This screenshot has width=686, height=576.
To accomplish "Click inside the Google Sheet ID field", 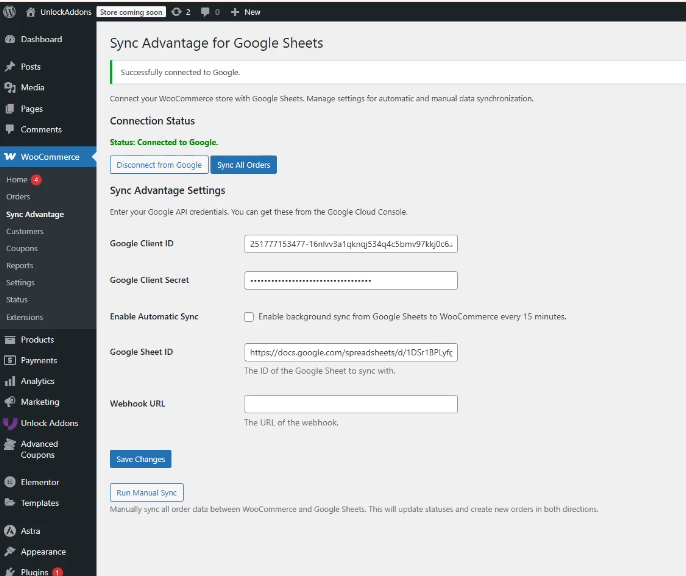I will coord(350,353).
